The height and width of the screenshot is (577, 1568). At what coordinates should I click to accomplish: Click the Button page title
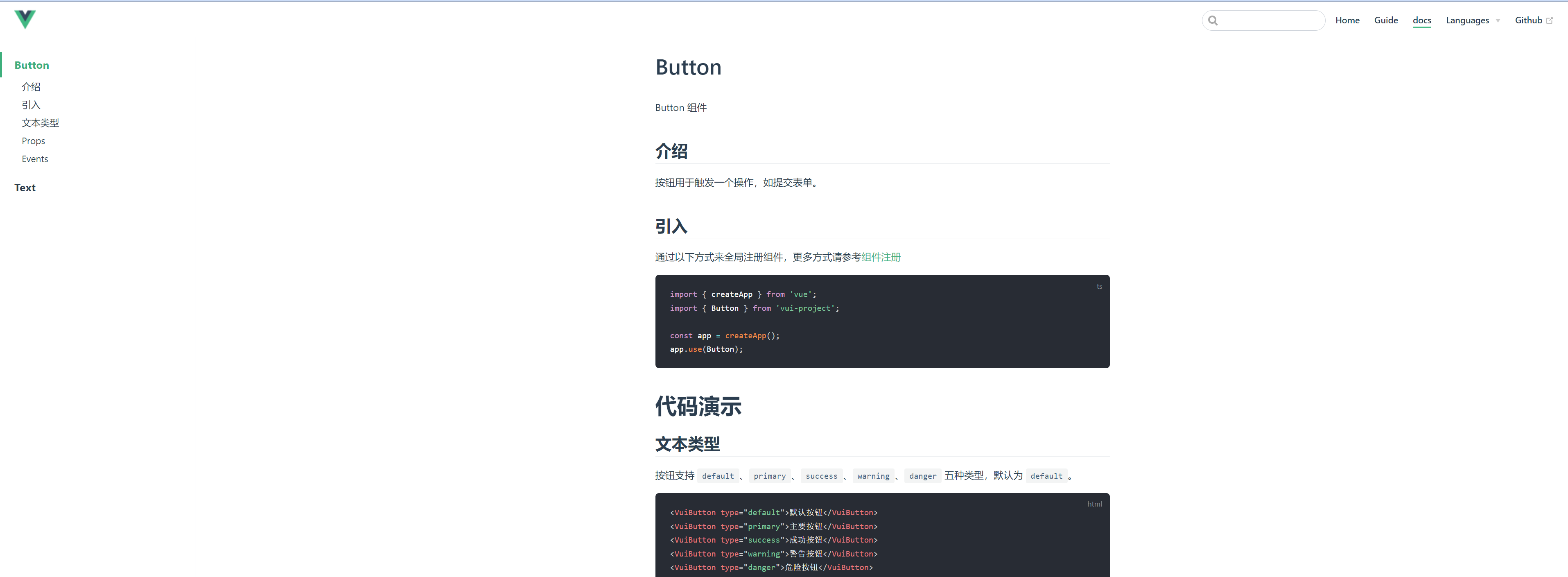(689, 67)
